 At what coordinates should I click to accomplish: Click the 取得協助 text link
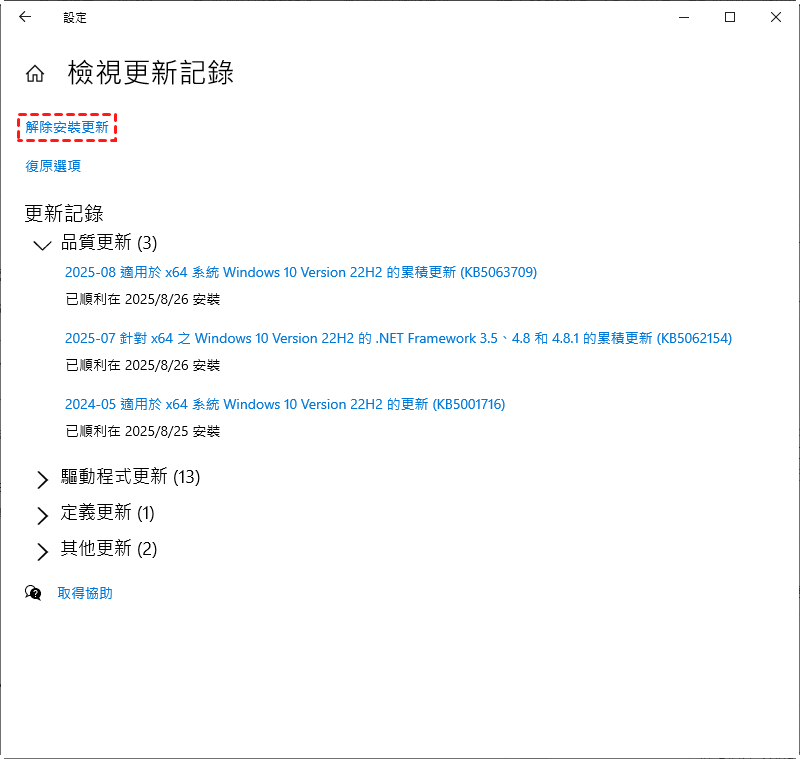click(85, 593)
